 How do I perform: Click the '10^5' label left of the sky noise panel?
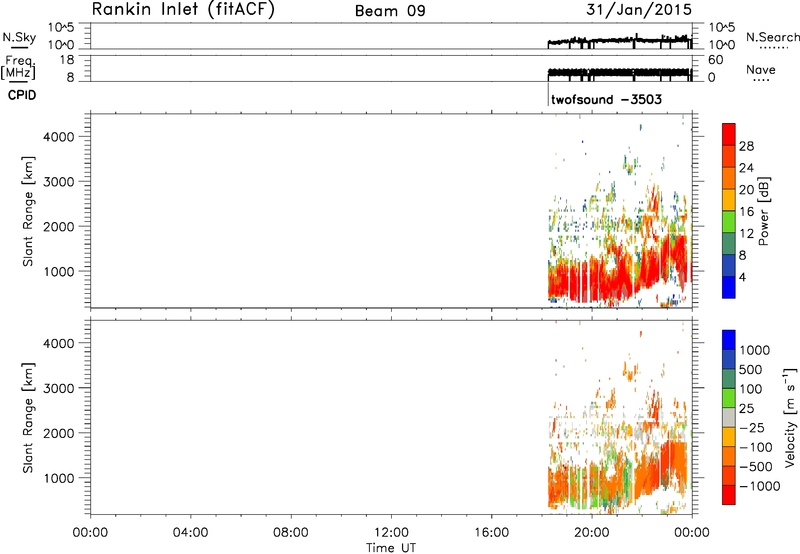(61, 28)
